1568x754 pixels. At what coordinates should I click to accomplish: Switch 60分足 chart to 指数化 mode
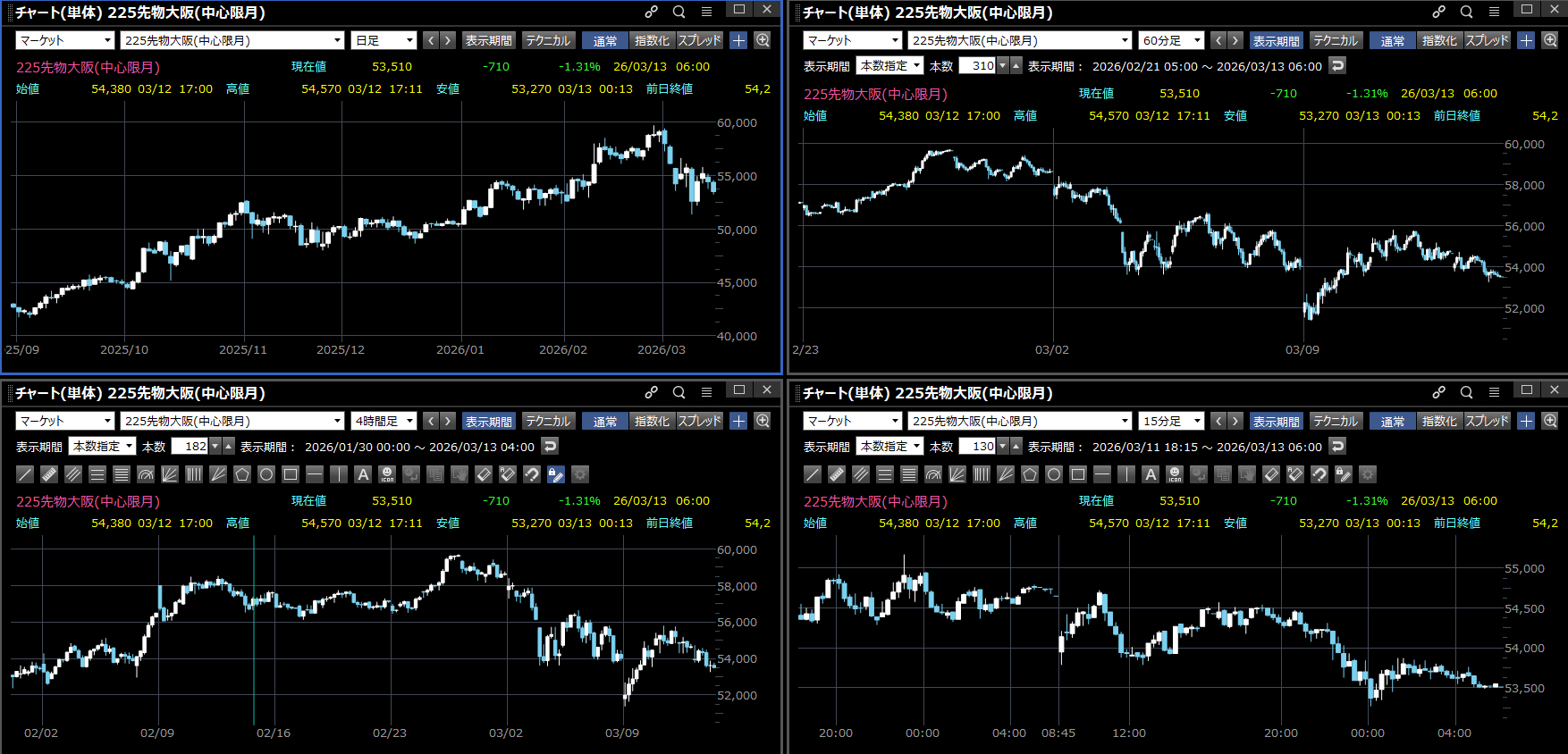(x=1438, y=40)
